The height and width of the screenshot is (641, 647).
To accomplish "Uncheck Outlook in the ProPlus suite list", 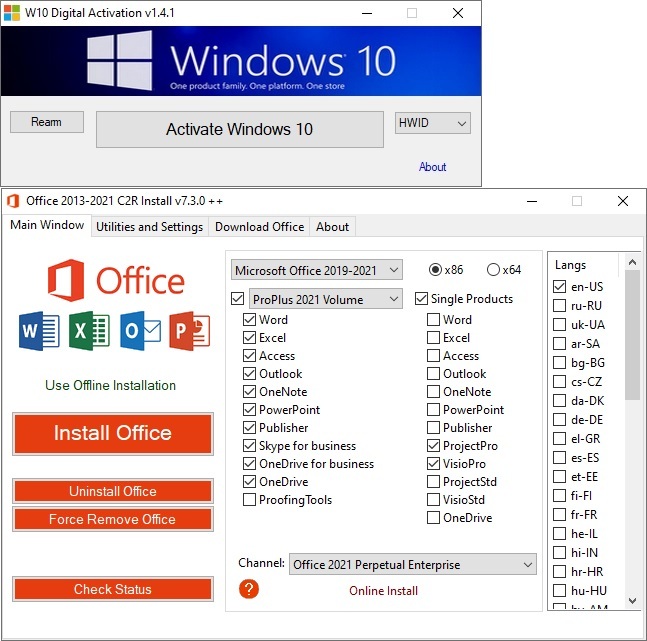I will click(x=249, y=374).
